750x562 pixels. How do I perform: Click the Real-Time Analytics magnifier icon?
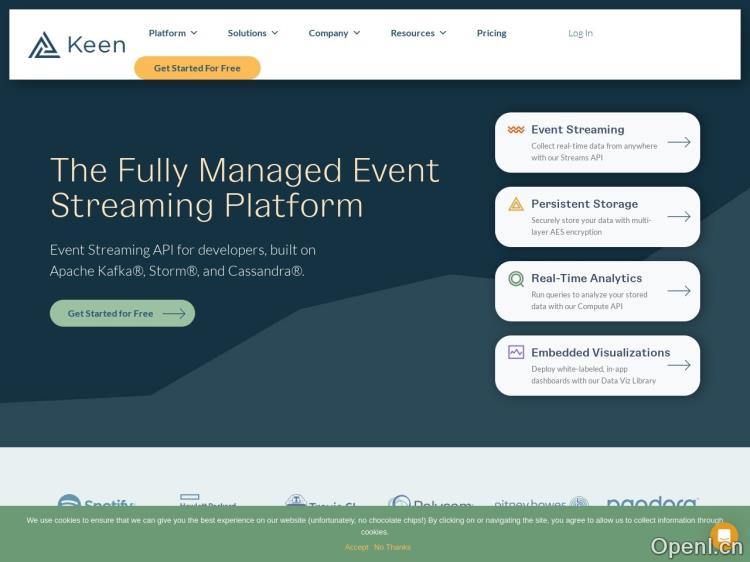pos(516,279)
